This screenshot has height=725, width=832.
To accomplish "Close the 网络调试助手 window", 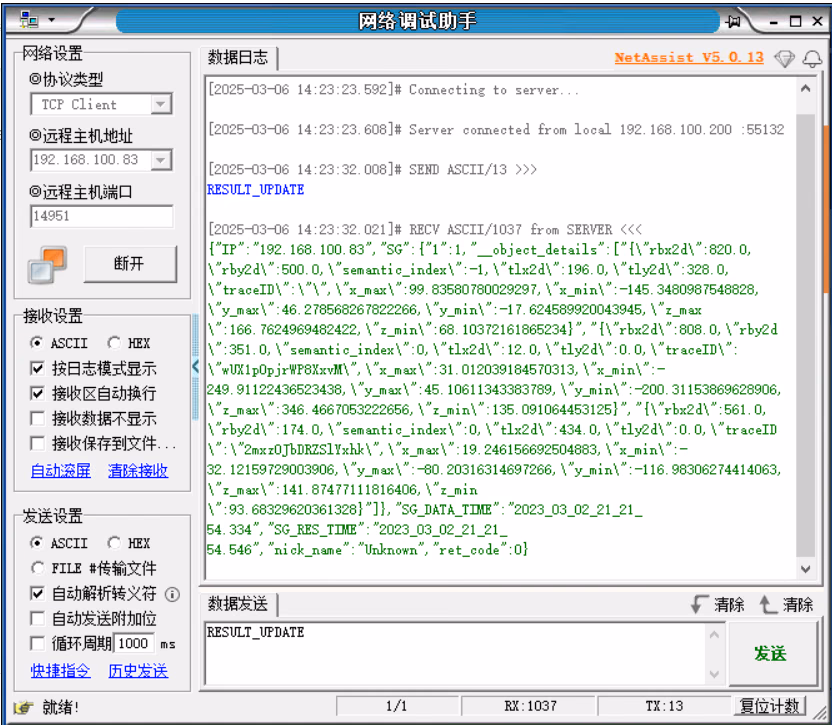I will click(x=817, y=21).
